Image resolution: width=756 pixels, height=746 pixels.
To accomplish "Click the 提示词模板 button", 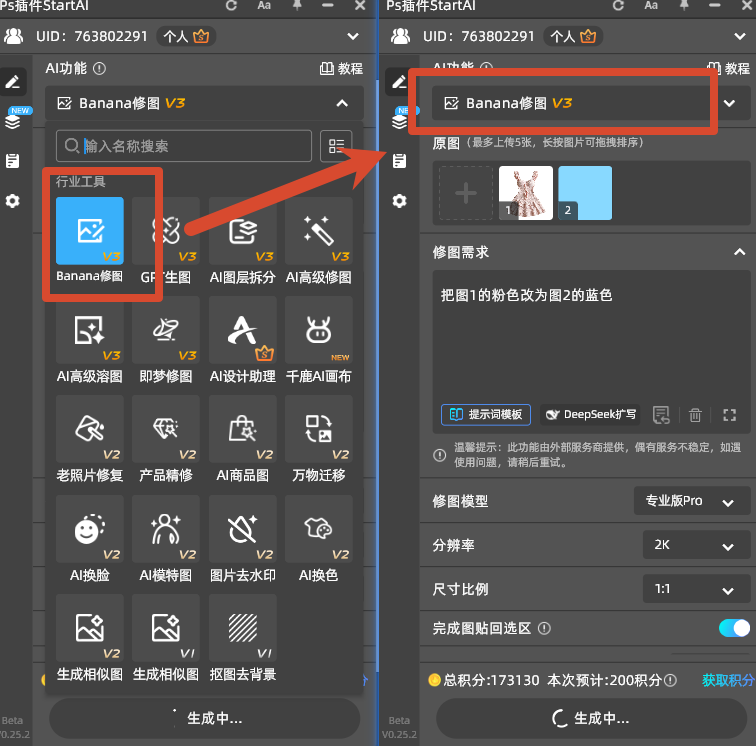I will tap(486, 415).
